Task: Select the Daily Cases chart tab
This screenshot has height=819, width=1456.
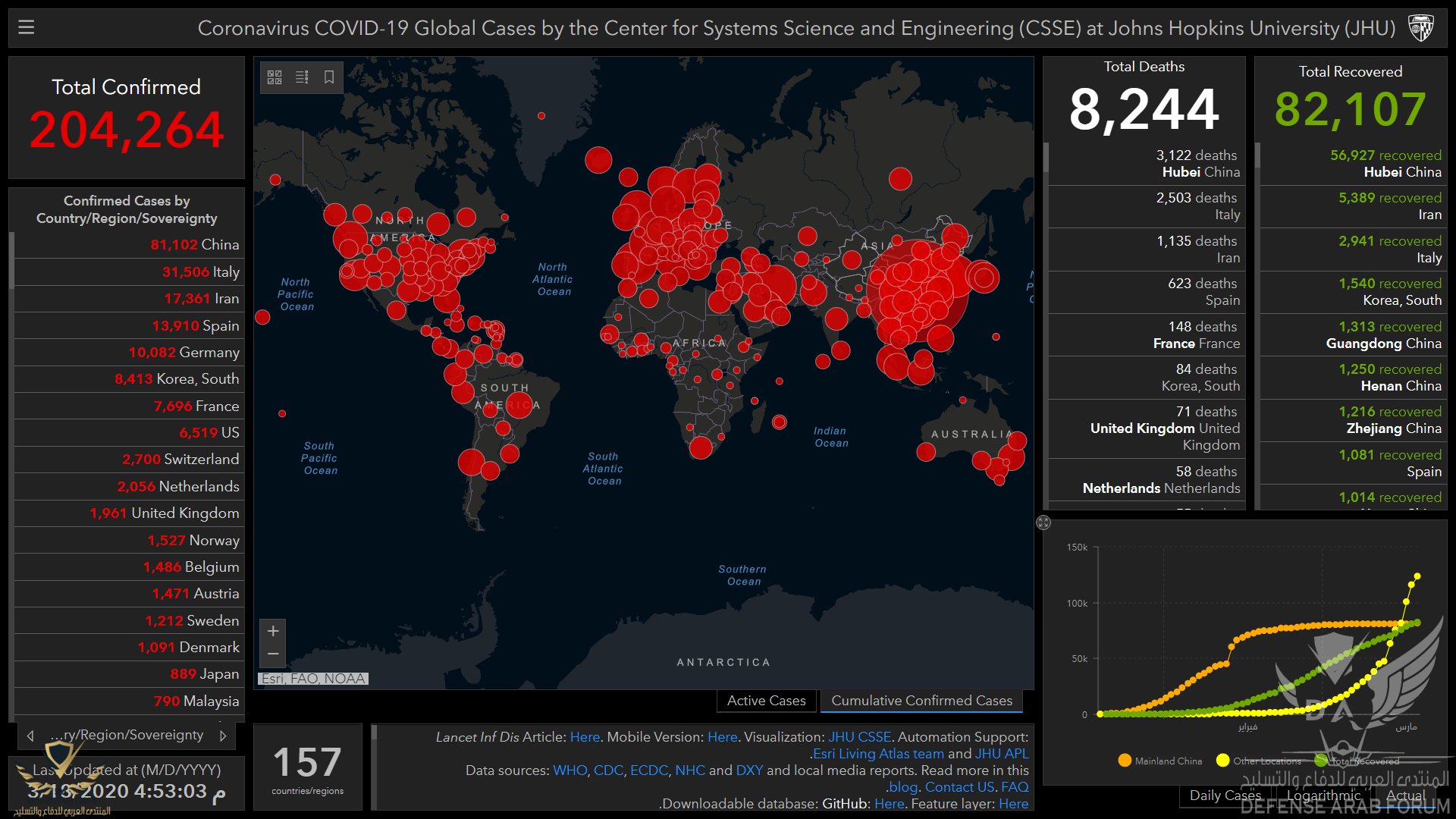Action: click(1225, 795)
